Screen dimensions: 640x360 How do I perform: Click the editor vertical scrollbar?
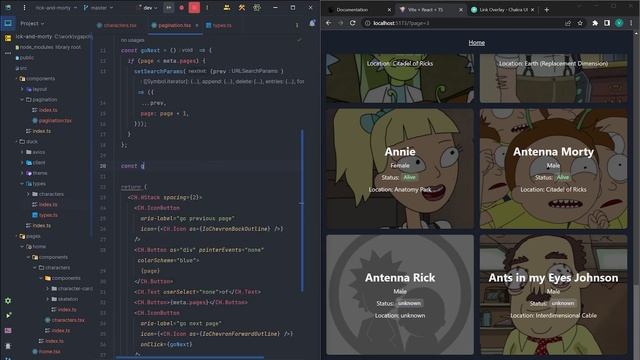302,210
